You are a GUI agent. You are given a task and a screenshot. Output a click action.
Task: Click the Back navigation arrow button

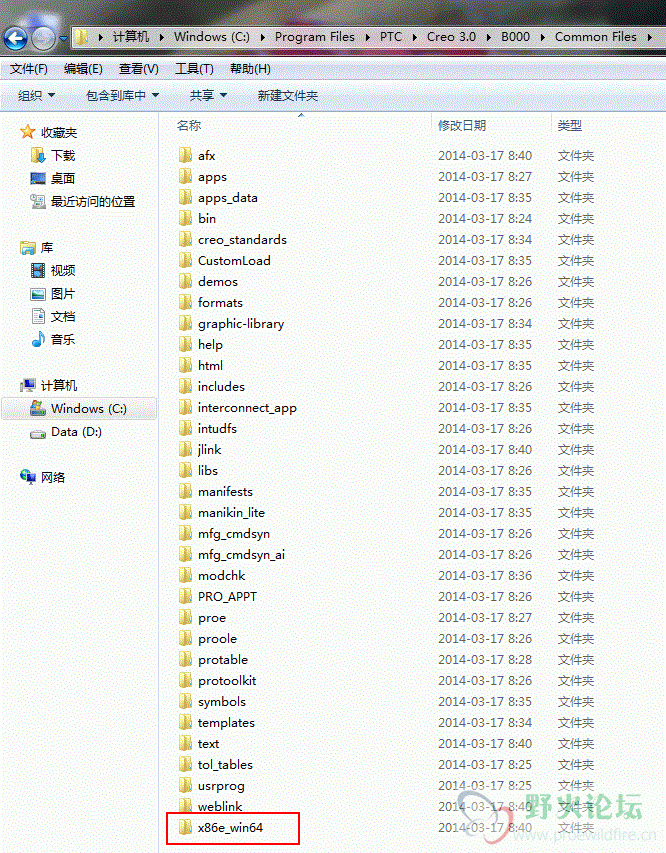click(x=15, y=38)
